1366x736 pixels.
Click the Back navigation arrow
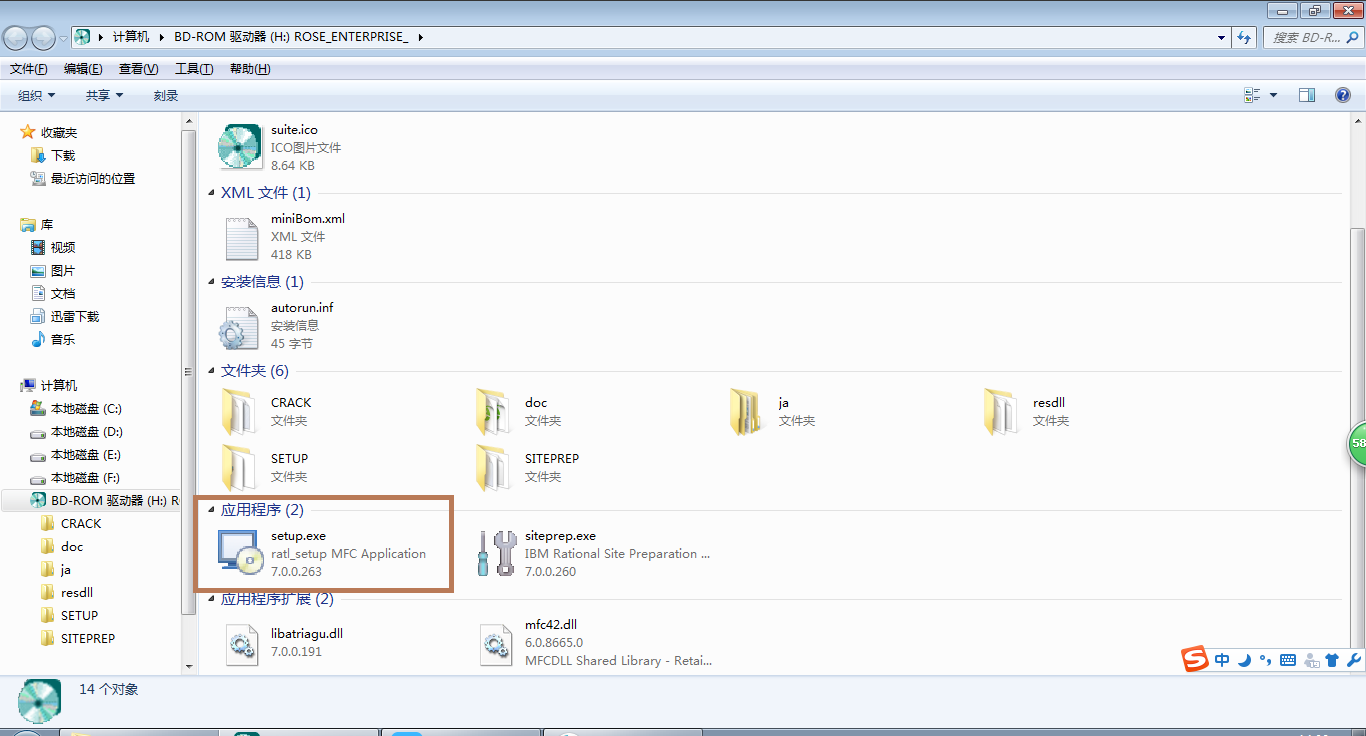[16, 38]
